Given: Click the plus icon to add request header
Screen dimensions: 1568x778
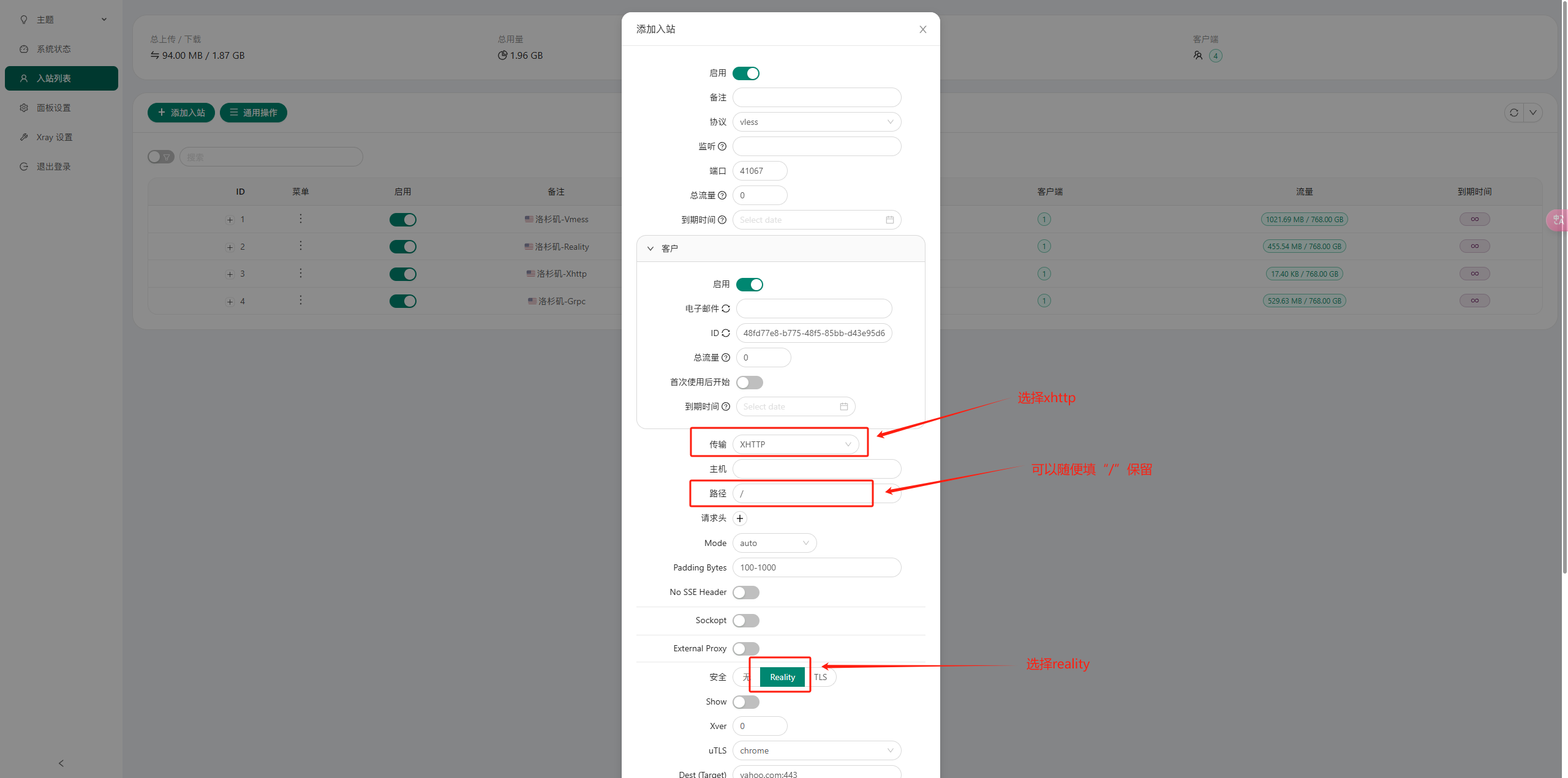Looking at the screenshot, I should pyautogui.click(x=740, y=518).
